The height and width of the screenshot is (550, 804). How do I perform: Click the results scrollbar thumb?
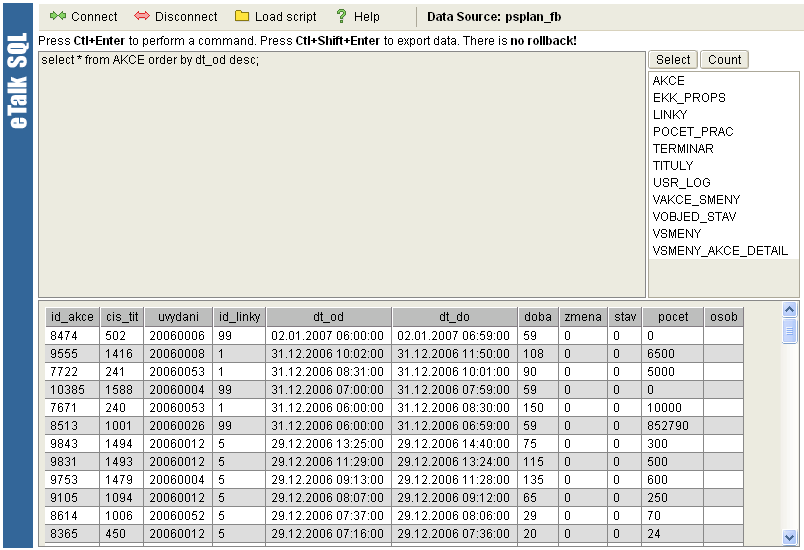point(789,331)
